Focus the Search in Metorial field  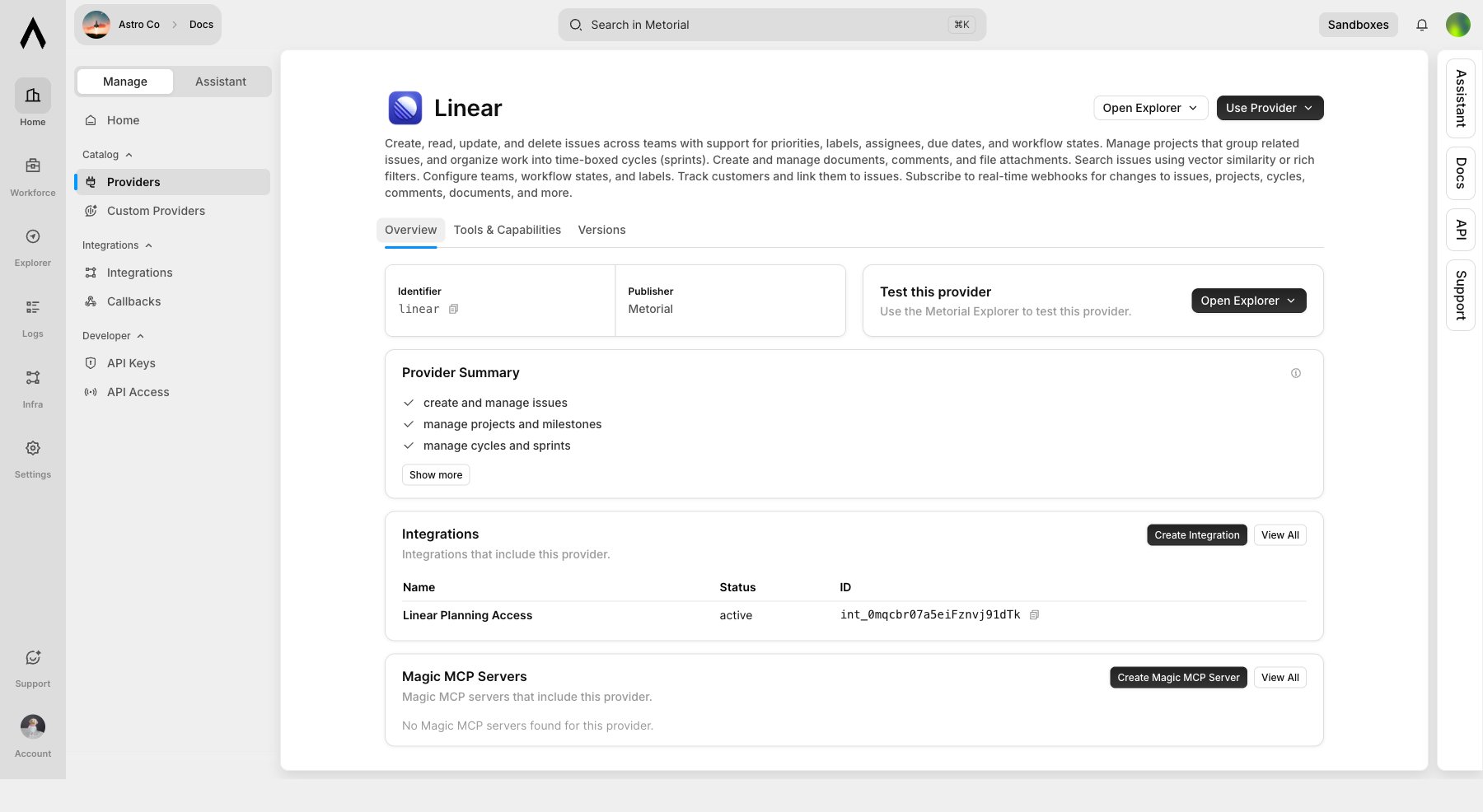[772, 25]
